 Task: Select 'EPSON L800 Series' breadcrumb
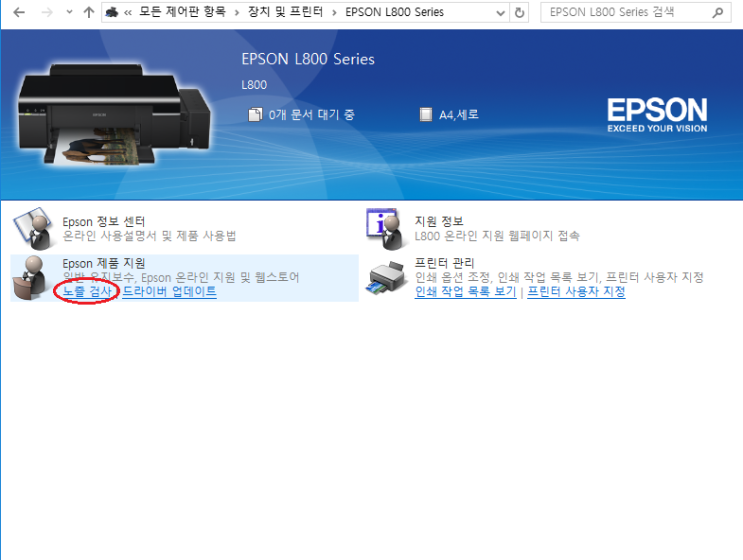pos(394,12)
